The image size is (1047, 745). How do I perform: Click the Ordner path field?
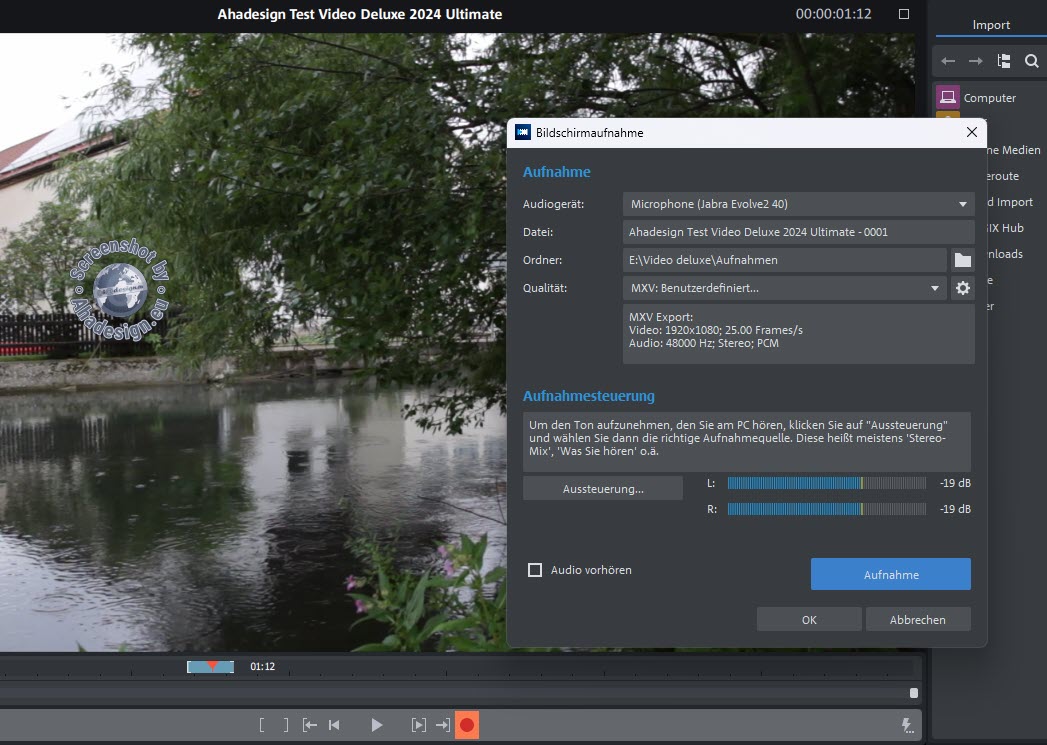point(785,260)
